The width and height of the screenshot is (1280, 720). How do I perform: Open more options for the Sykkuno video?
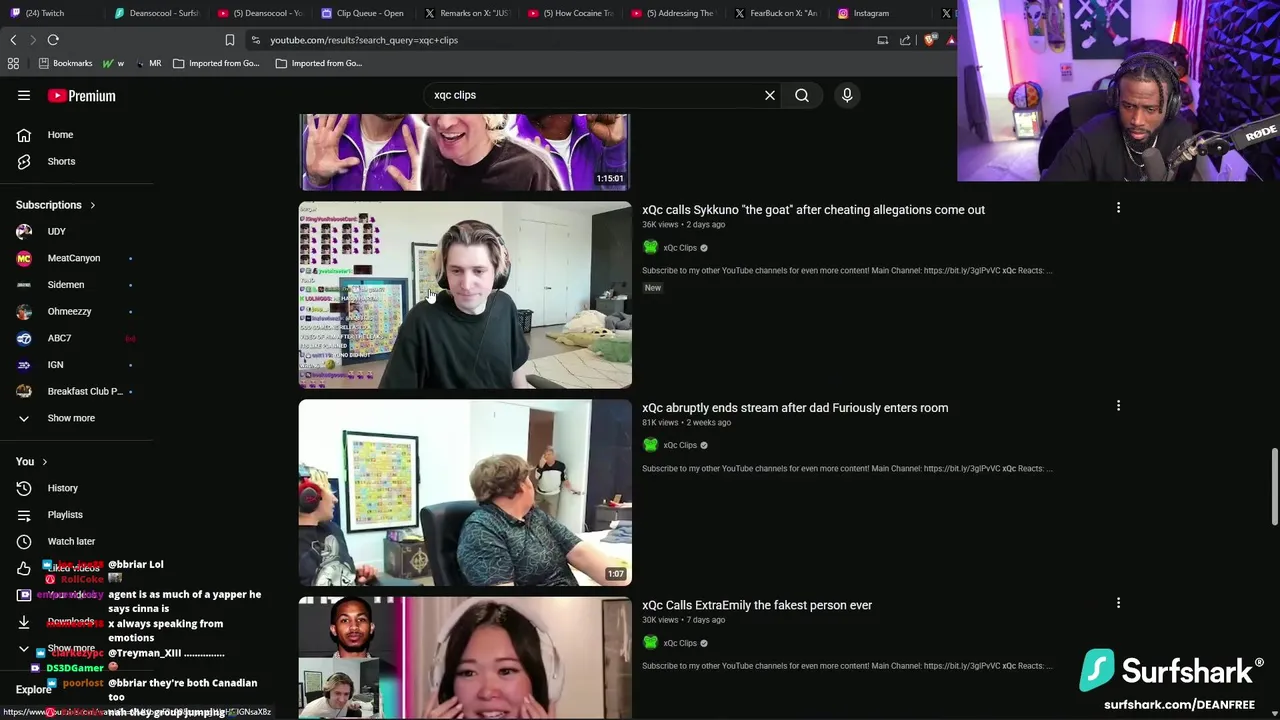coord(1118,208)
